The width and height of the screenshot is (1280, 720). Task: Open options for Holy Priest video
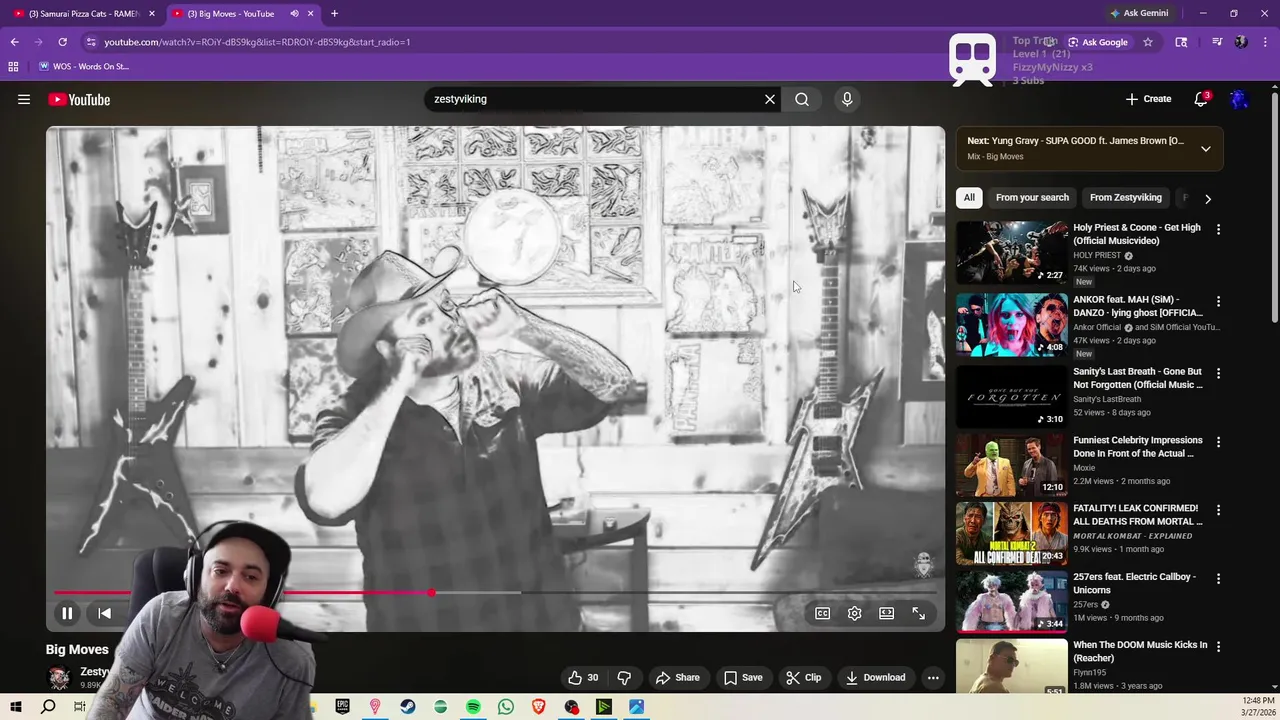click(1218, 229)
